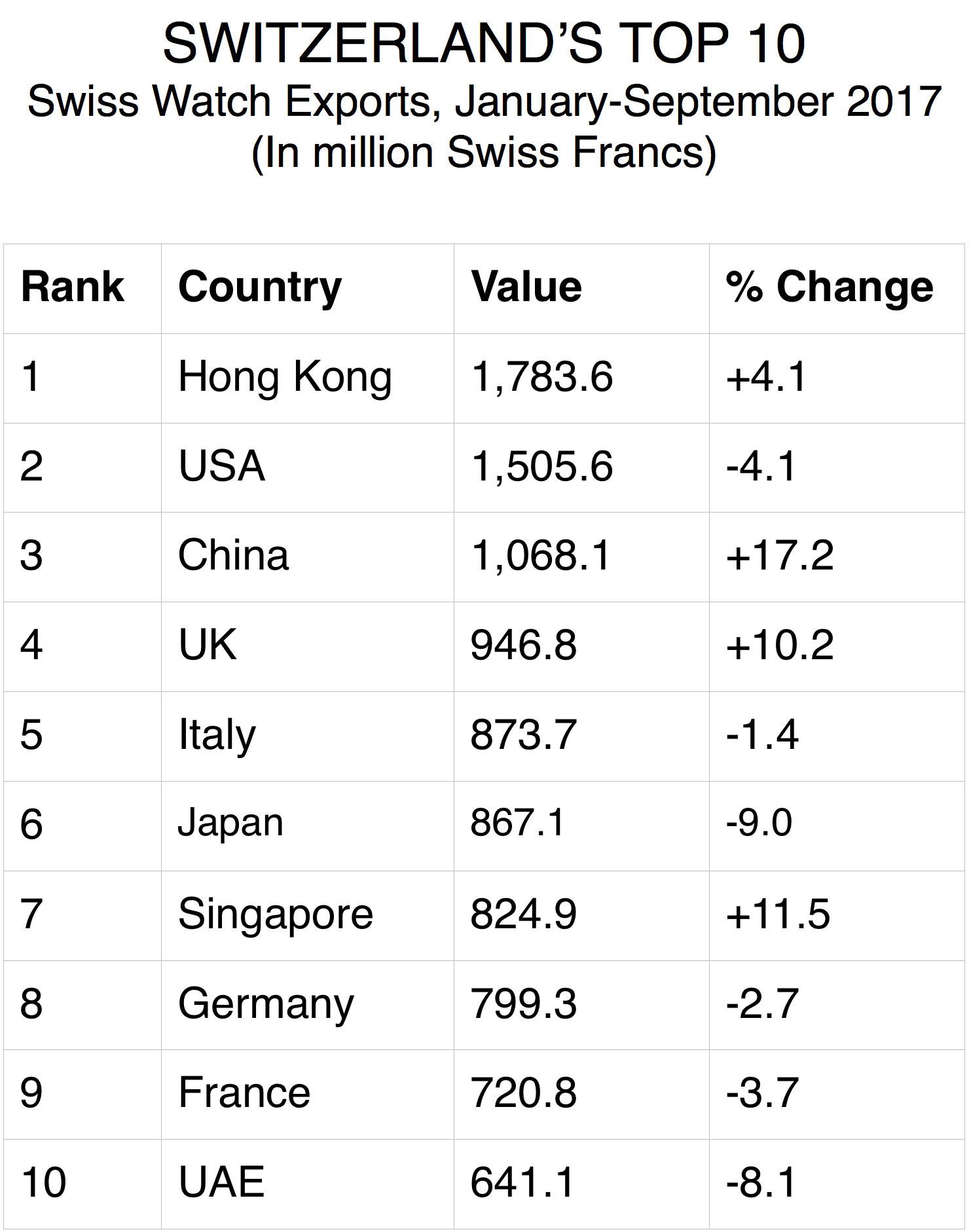Click the SWITZERLAND'S TOP 10 title
The width and height of the screenshot is (969, 1232).
pyautogui.click(x=484, y=44)
